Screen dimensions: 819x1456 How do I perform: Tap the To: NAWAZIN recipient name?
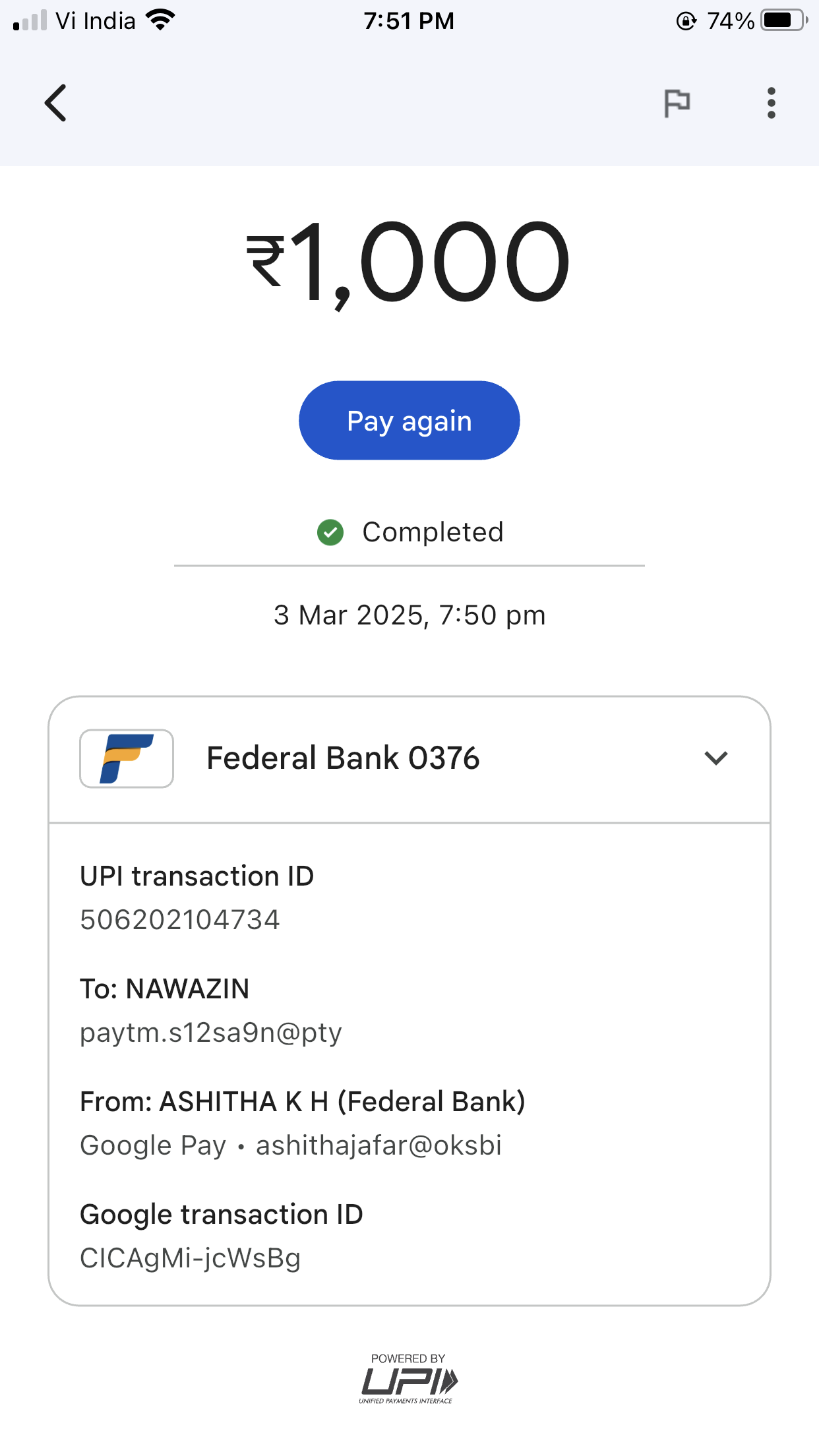pyautogui.click(x=165, y=989)
